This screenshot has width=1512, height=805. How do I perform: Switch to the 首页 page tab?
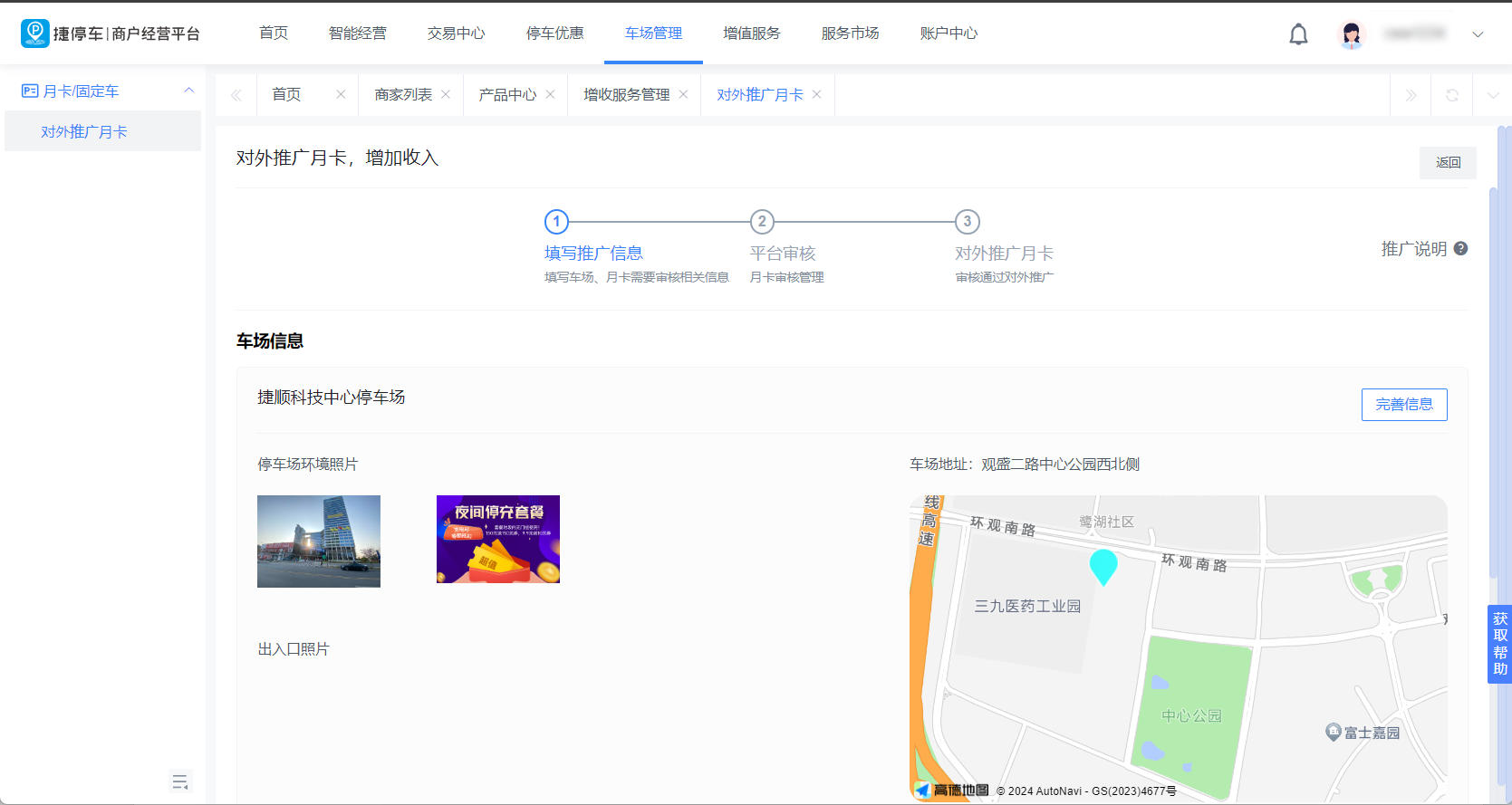pos(286,94)
